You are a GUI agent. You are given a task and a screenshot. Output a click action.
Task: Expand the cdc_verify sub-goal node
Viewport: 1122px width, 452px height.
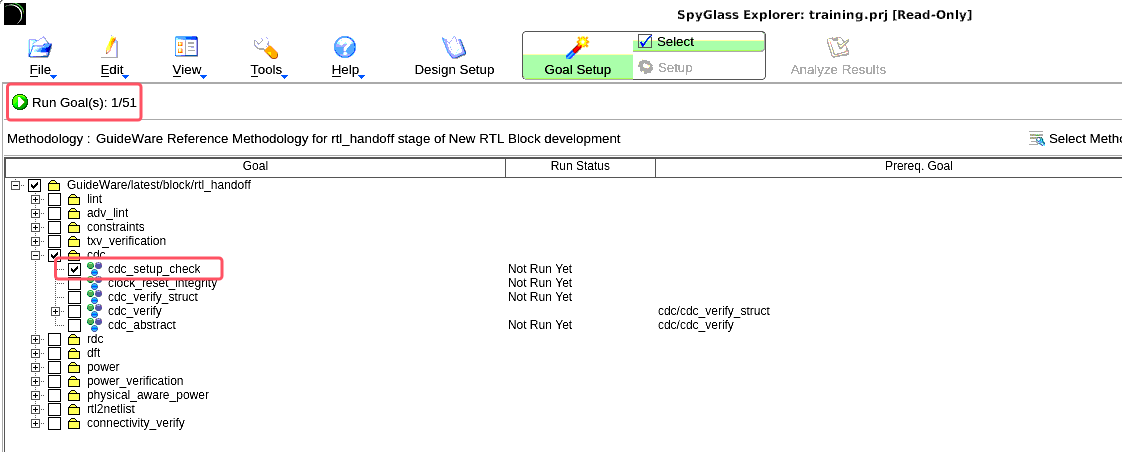(x=55, y=311)
